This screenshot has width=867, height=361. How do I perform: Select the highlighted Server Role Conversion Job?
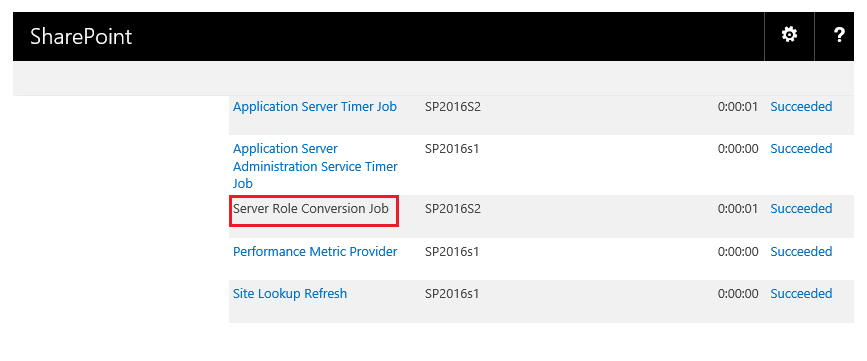pos(311,208)
